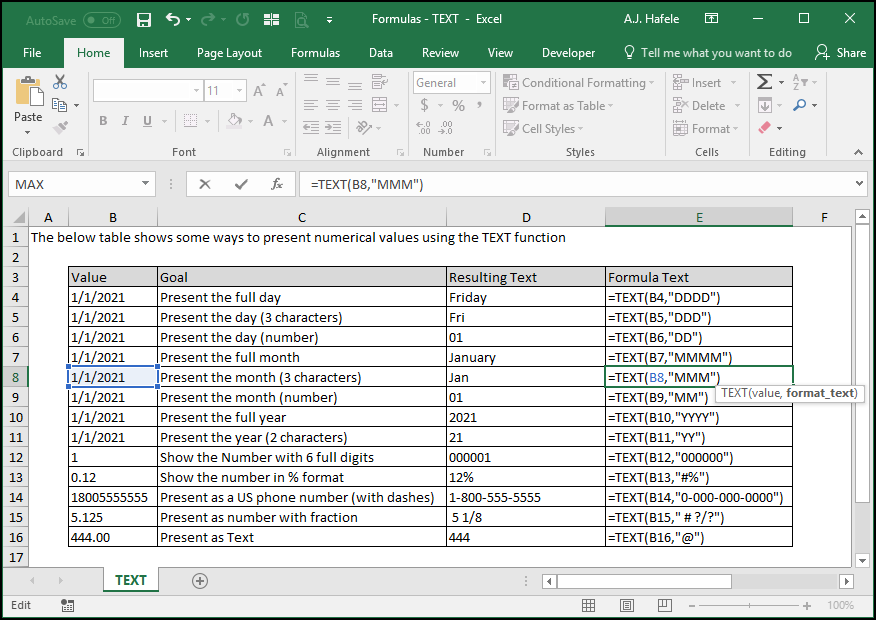
Task: Click the Paste clipboard icon
Action: point(29,93)
